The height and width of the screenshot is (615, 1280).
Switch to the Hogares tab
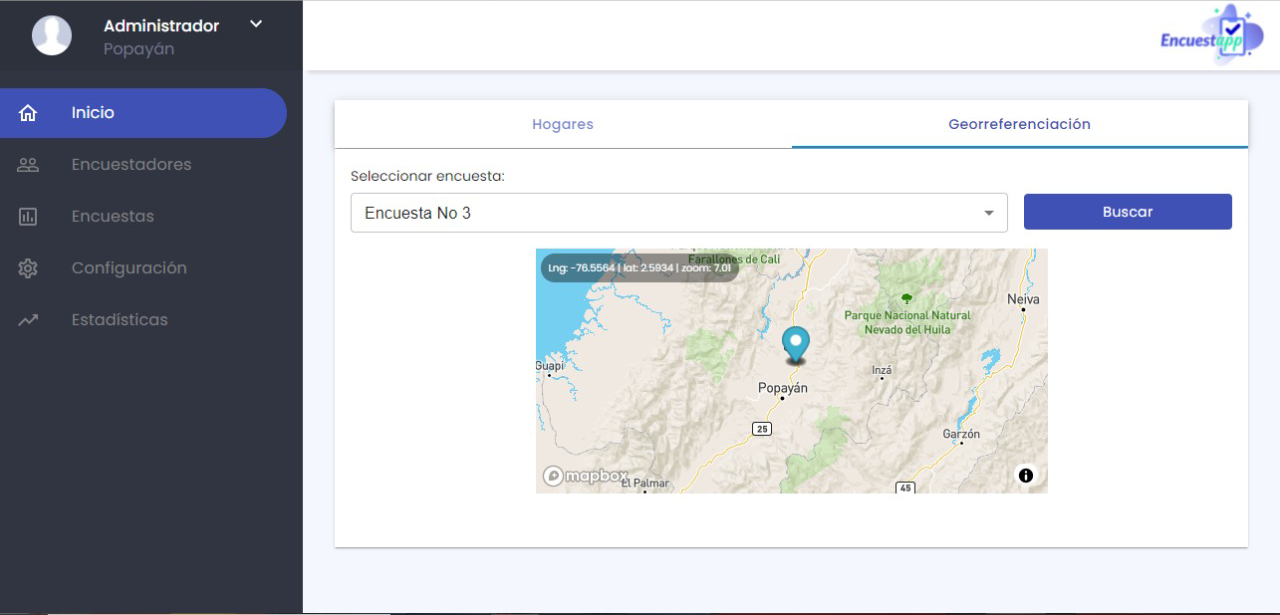[563, 125]
